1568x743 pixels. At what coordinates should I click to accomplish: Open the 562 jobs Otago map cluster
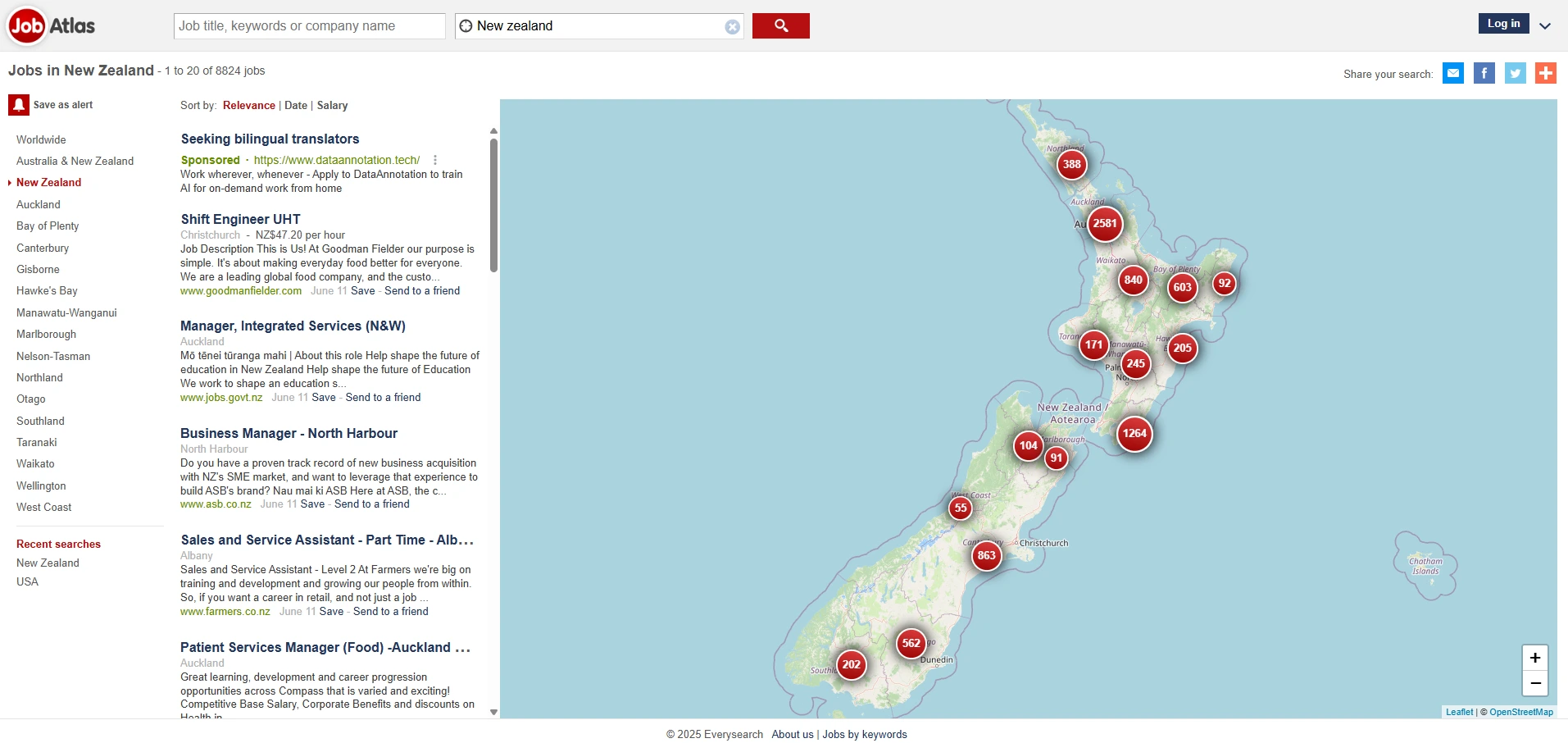911,643
